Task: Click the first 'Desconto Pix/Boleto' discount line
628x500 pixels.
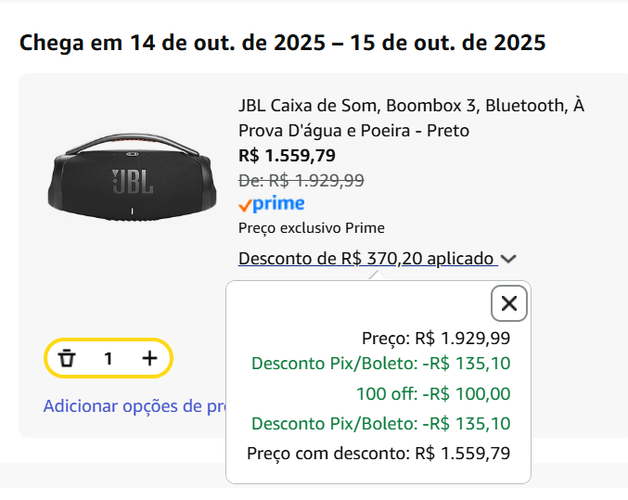Action: click(x=381, y=364)
